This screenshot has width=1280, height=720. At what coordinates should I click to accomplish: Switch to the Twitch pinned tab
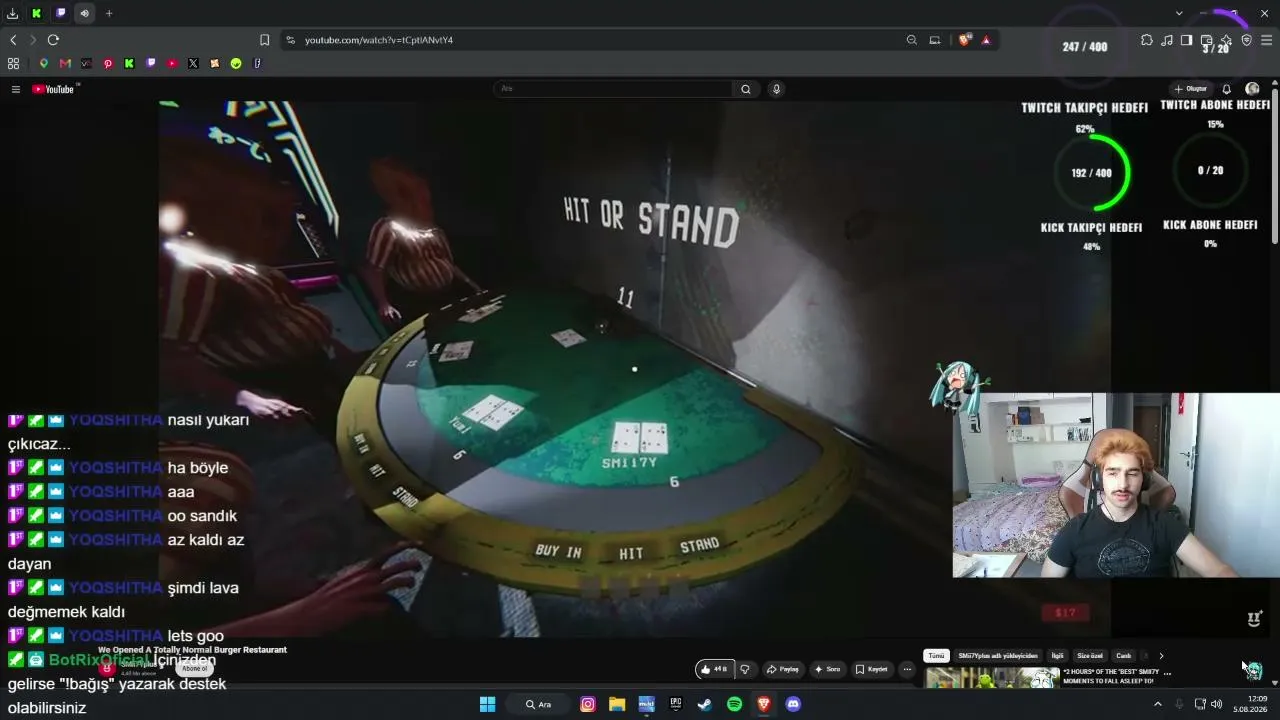coord(61,13)
